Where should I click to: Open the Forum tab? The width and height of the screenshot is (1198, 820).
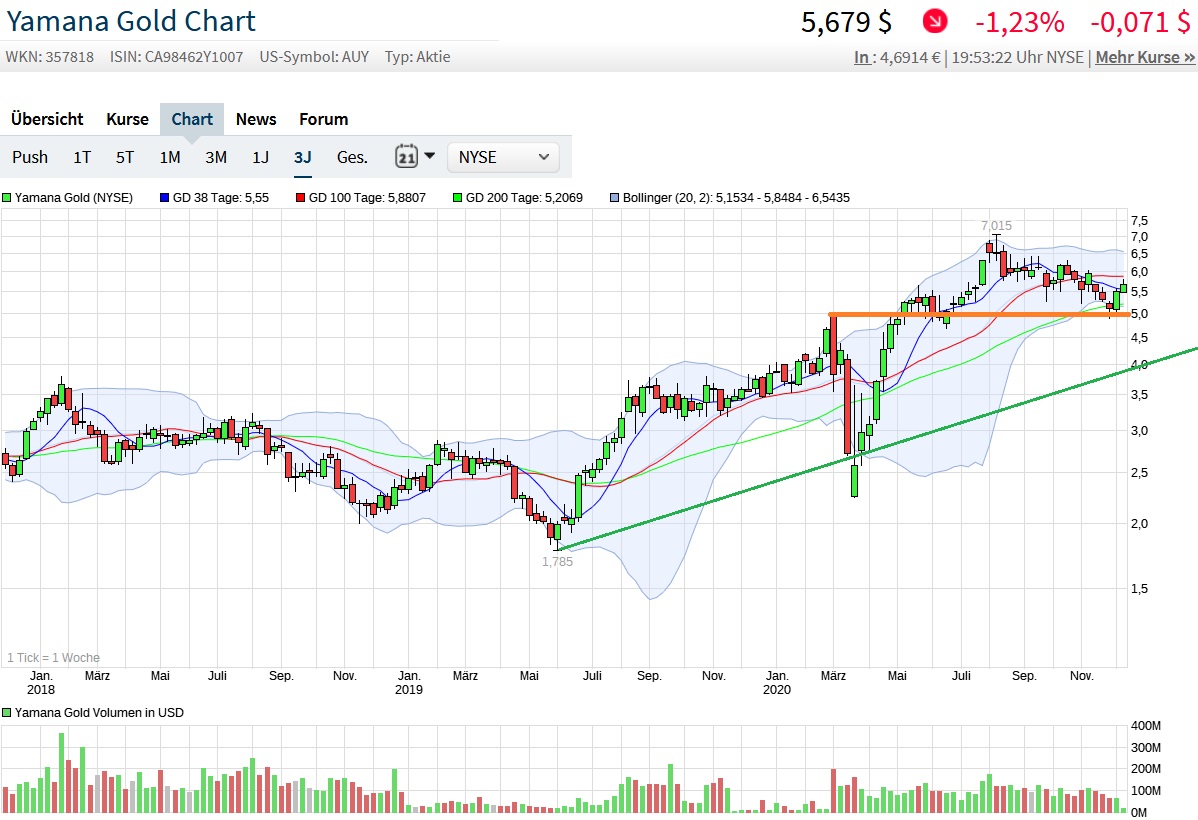[324, 119]
